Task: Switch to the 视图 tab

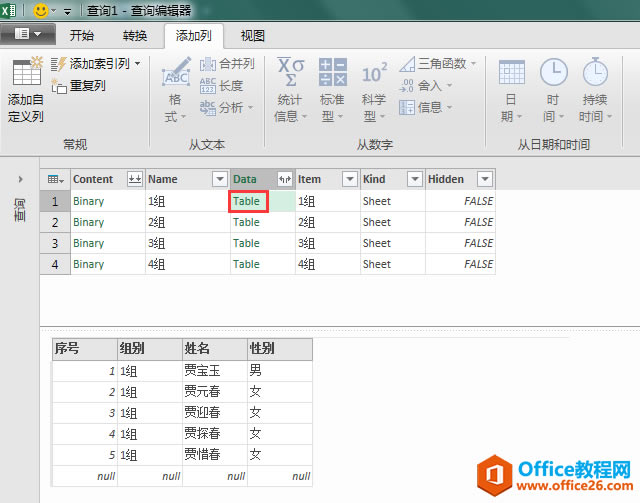Action: (253, 36)
